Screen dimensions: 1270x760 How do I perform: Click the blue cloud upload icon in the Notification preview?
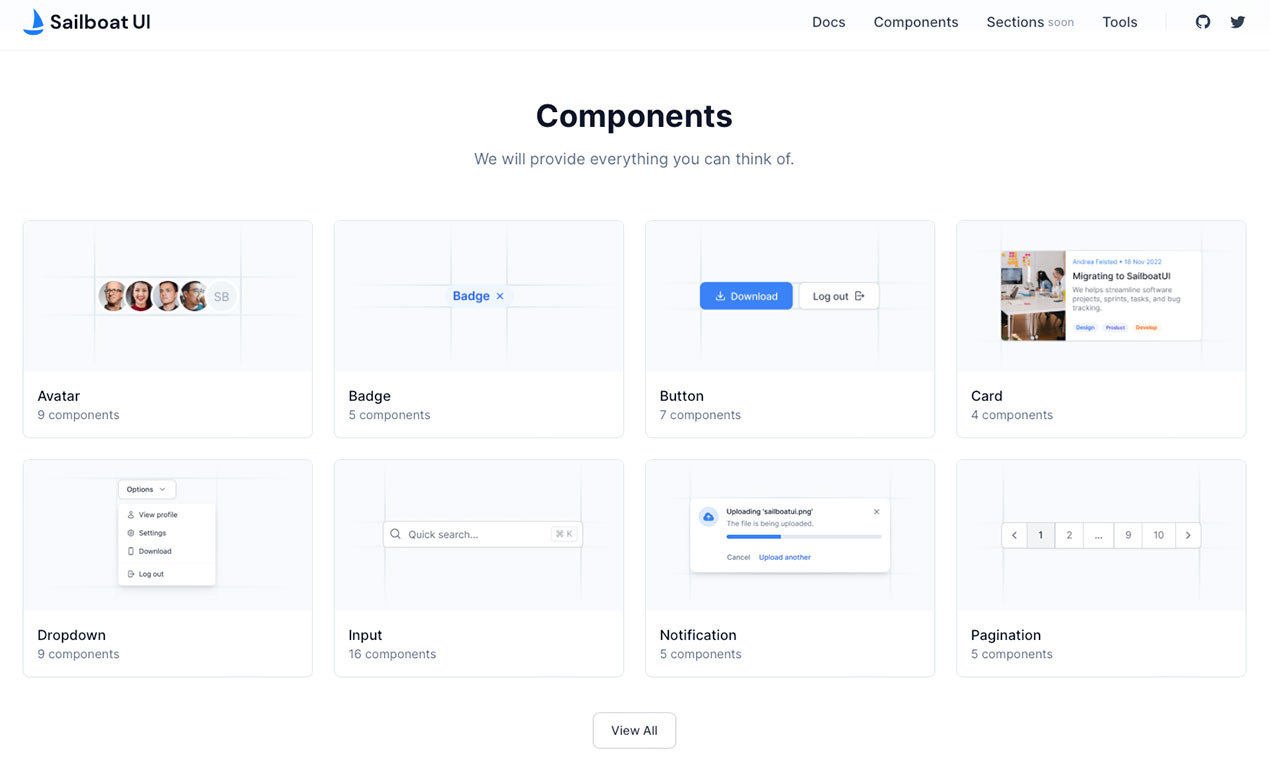708,516
